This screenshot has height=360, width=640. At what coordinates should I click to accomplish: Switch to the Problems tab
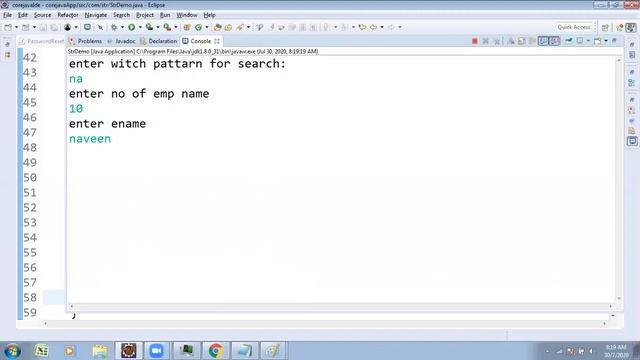coord(85,41)
